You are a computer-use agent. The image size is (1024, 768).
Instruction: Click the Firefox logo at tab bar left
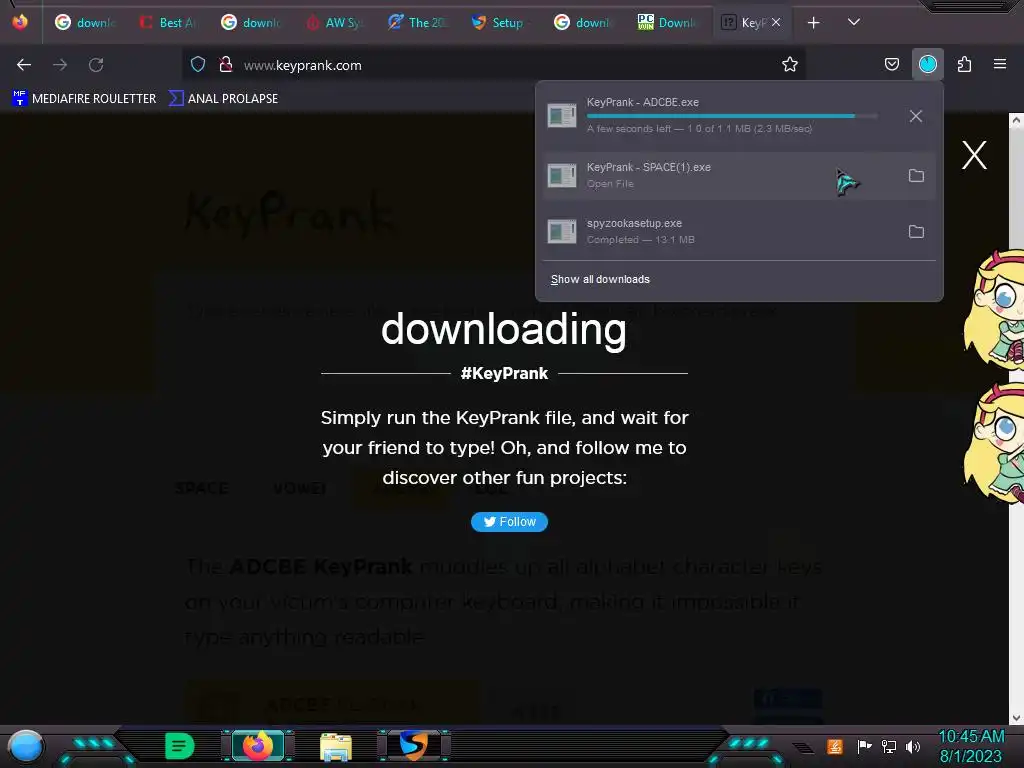(x=20, y=22)
